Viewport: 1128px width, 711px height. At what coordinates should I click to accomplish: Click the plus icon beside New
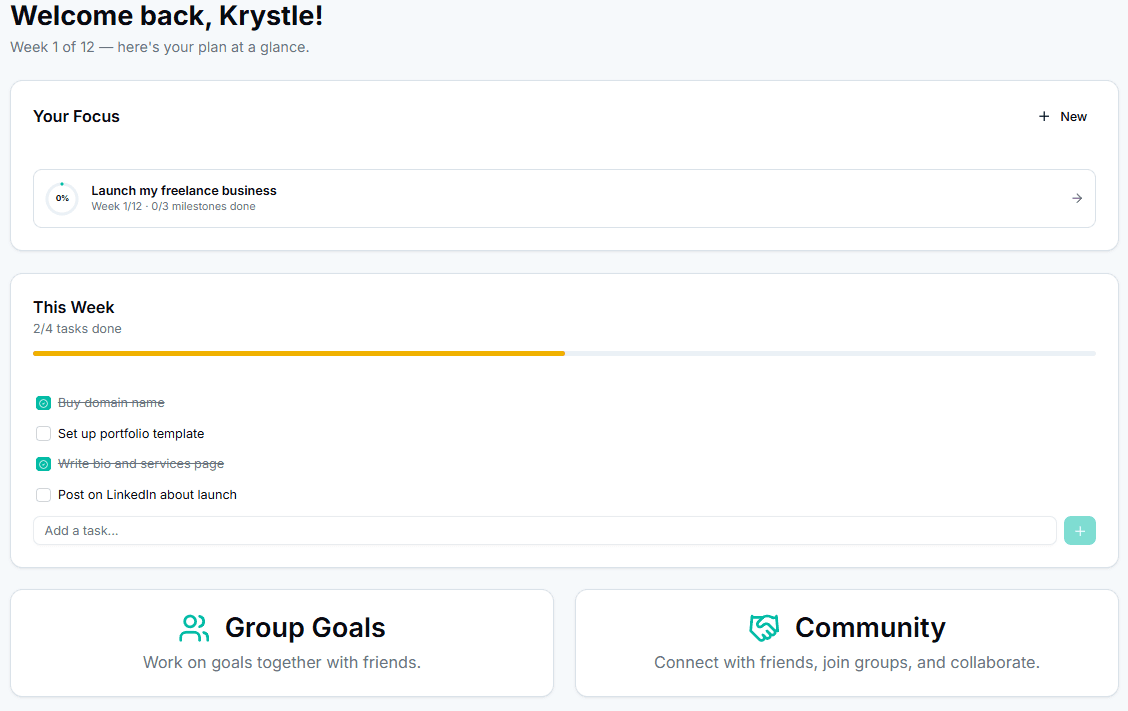[x=1044, y=116]
